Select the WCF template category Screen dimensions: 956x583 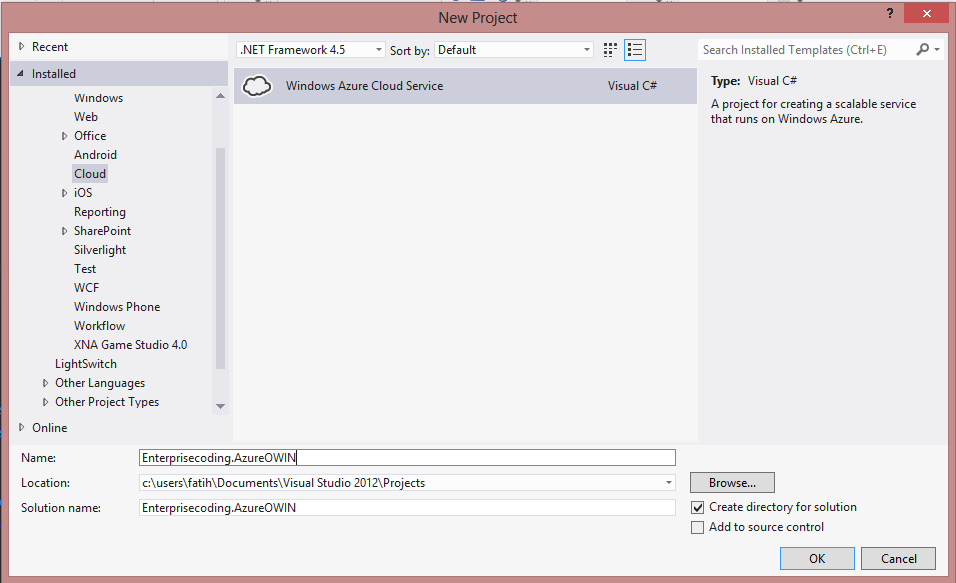[x=87, y=288]
